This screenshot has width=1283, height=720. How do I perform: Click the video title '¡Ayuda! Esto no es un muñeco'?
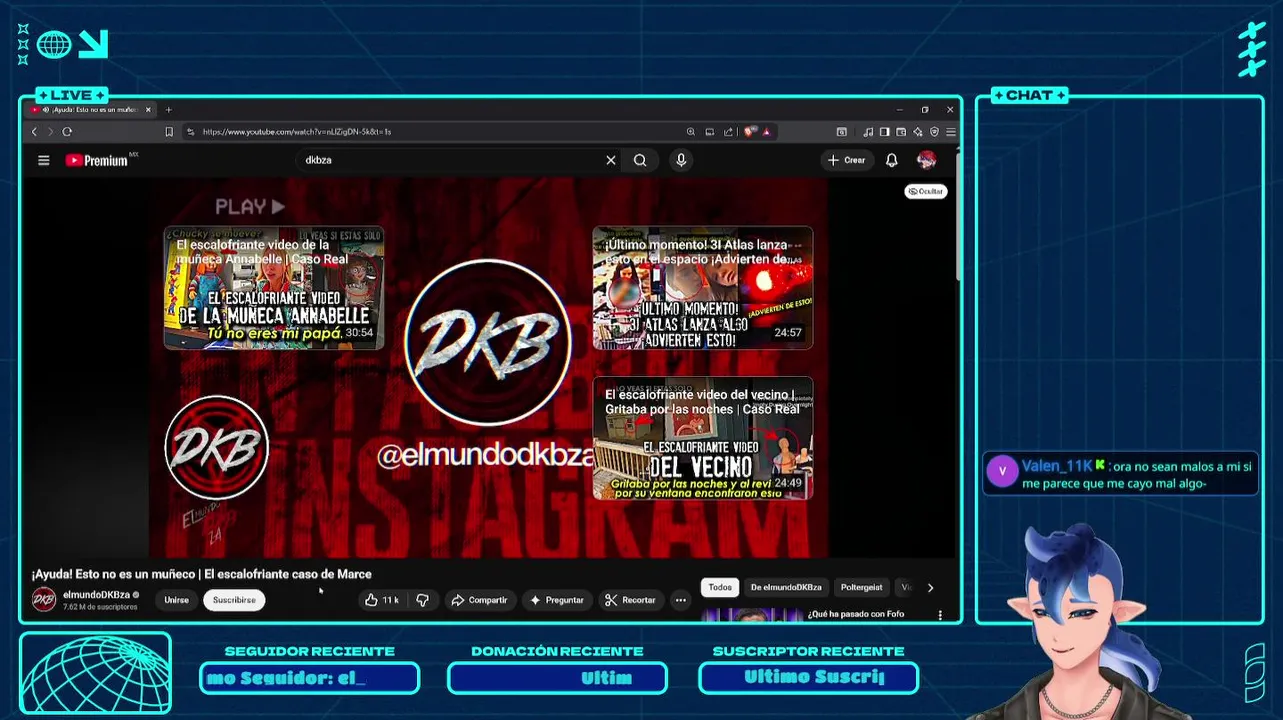201,574
